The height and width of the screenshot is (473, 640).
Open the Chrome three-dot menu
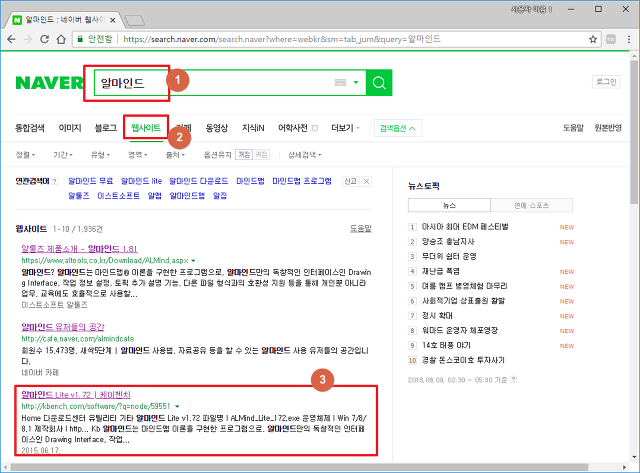(629, 39)
